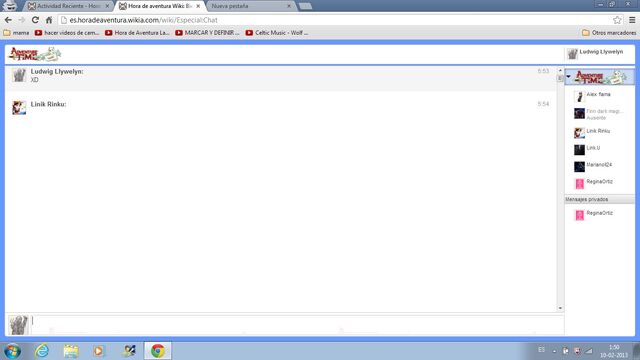Click the Adventure Time wiki logo header
Screen dimensions: 640x360
35,54
